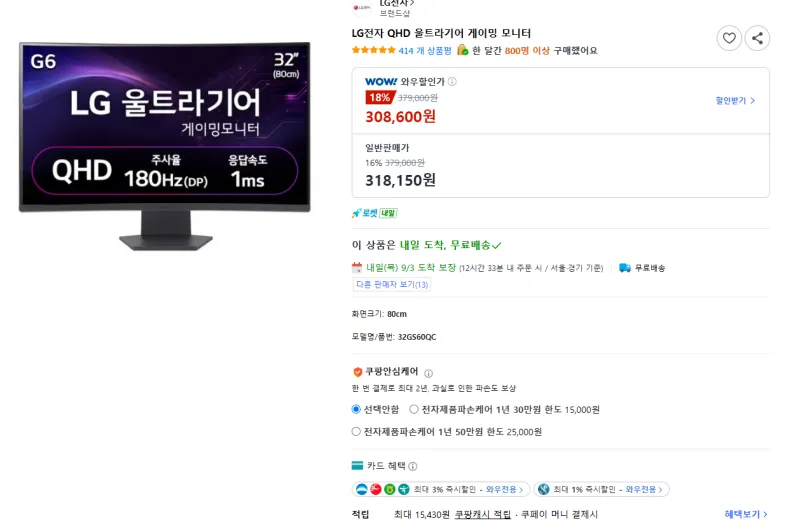Click the purchase count thumbs-up icon
800x530 pixels.
tap(462, 49)
